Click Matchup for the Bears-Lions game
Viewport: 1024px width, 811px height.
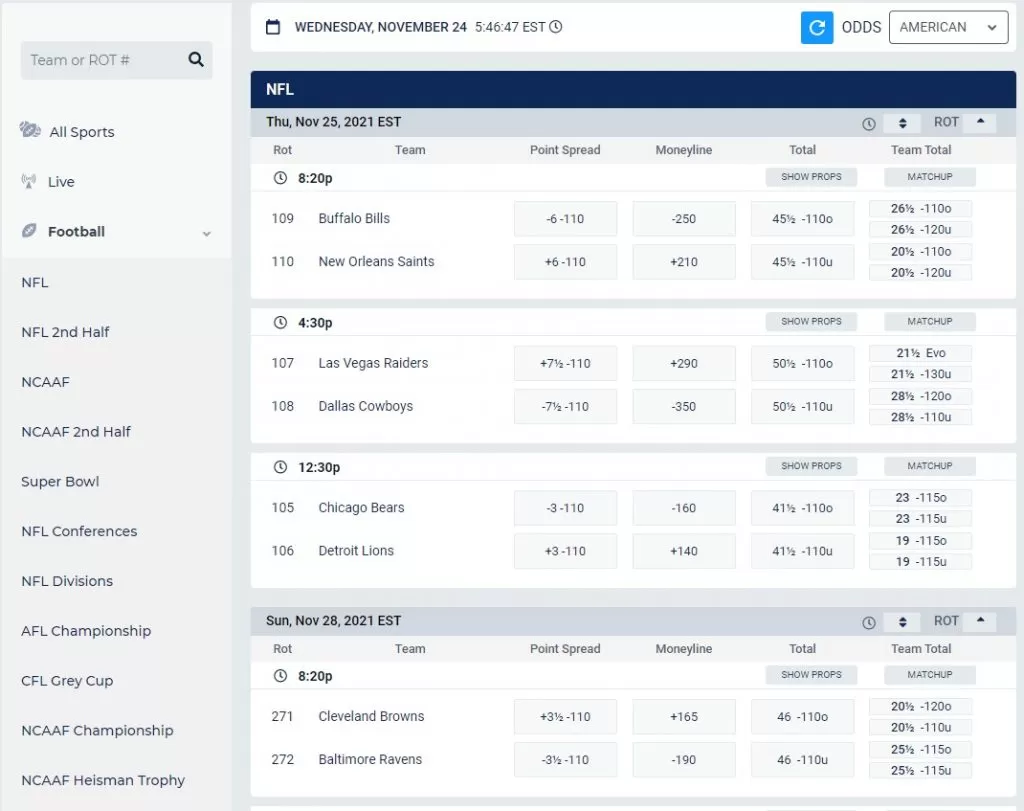point(930,466)
